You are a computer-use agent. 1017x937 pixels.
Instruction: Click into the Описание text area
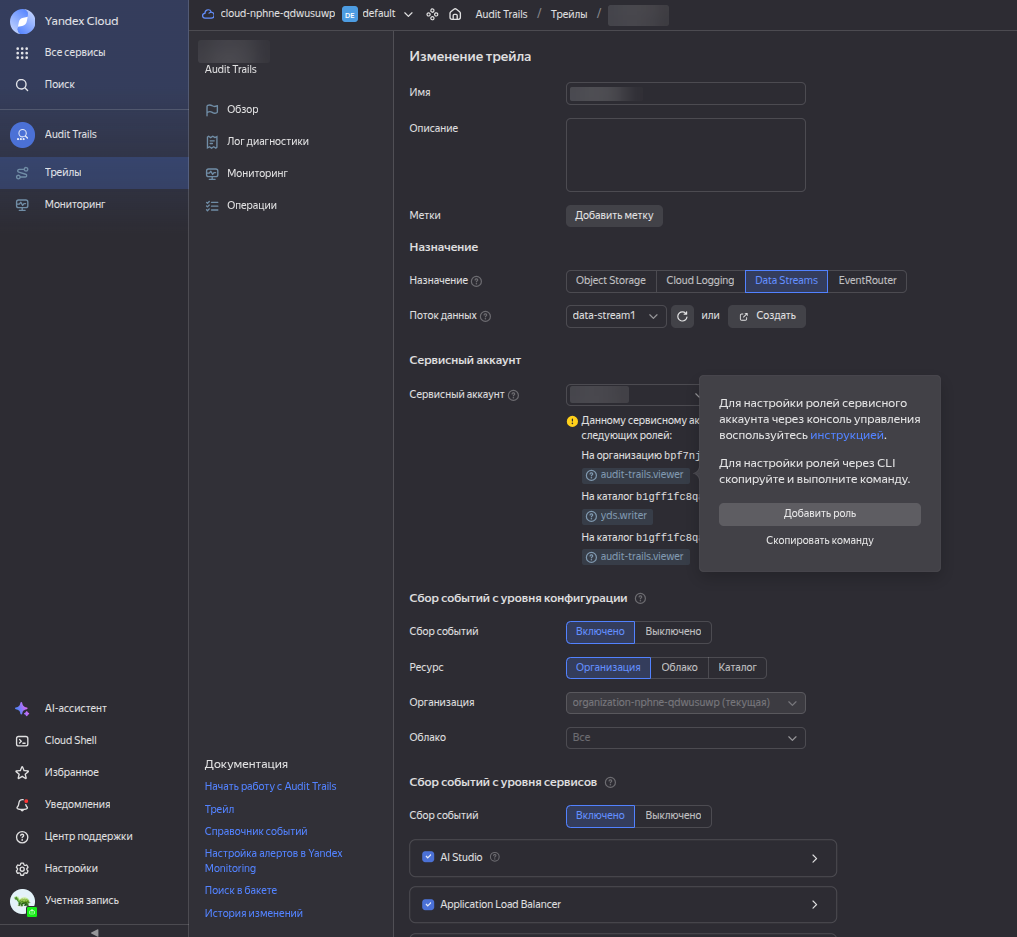[x=686, y=156]
